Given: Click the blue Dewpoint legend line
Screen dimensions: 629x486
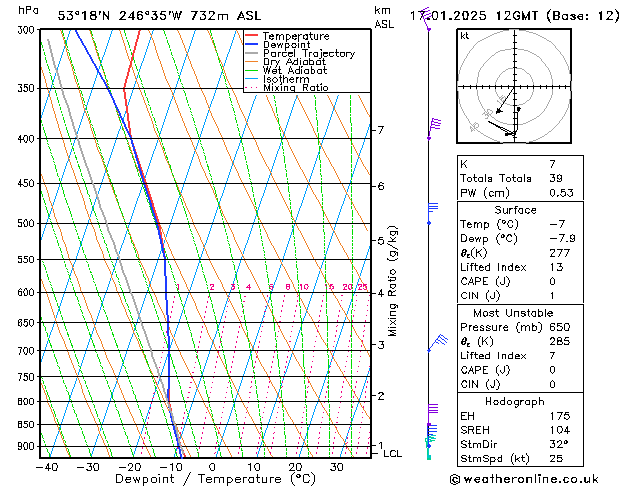Looking at the screenshot, I should (252, 45).
